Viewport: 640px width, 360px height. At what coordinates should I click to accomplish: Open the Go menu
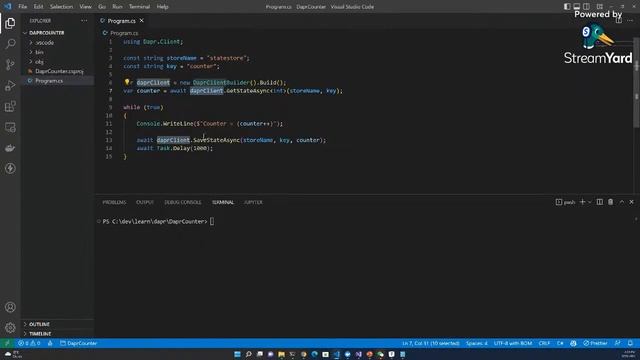(x=102, y=7)
